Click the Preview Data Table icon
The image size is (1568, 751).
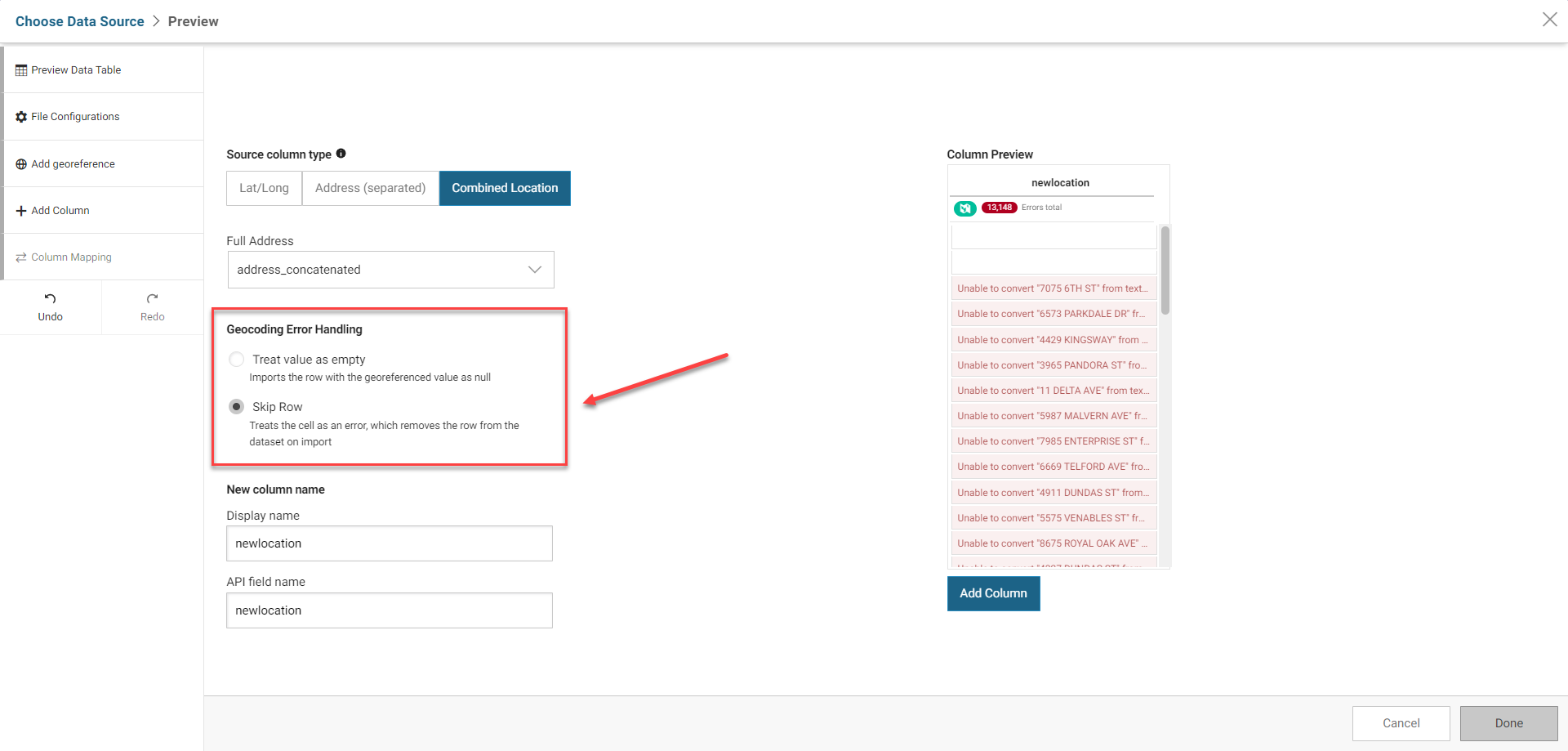[21, 70]
